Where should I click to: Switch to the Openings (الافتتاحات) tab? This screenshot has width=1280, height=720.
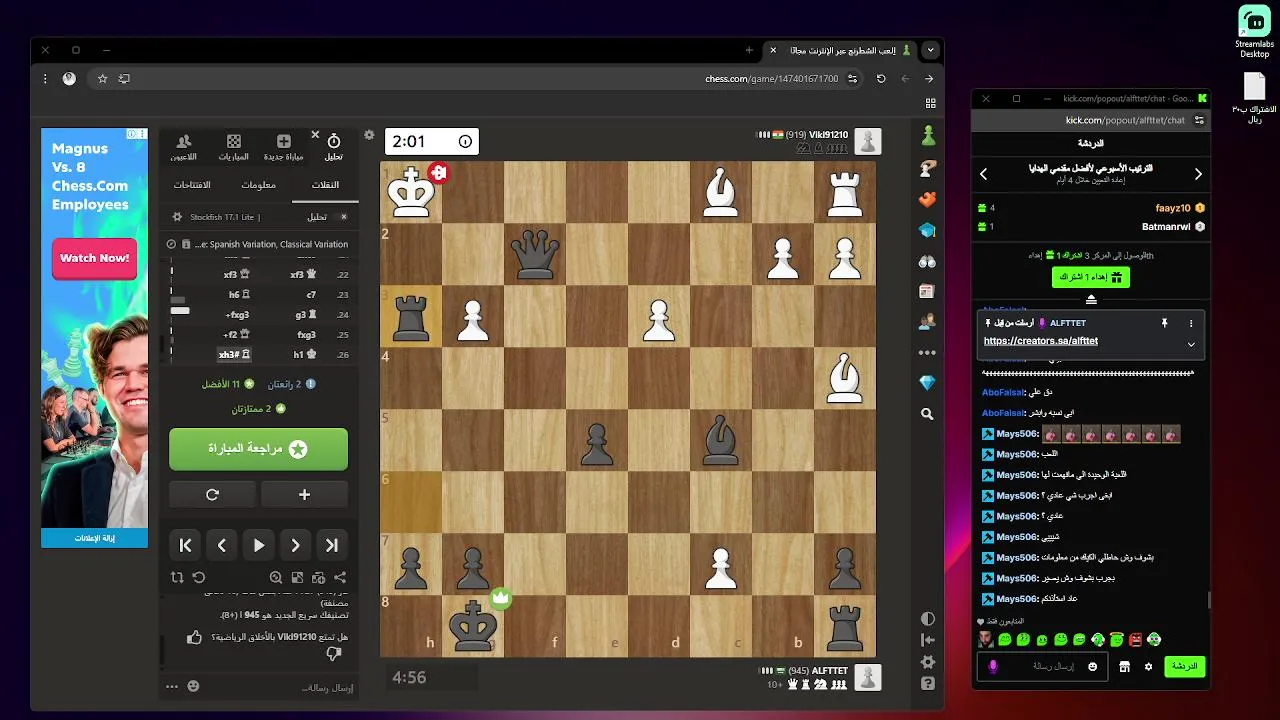[x=192, y=185]
